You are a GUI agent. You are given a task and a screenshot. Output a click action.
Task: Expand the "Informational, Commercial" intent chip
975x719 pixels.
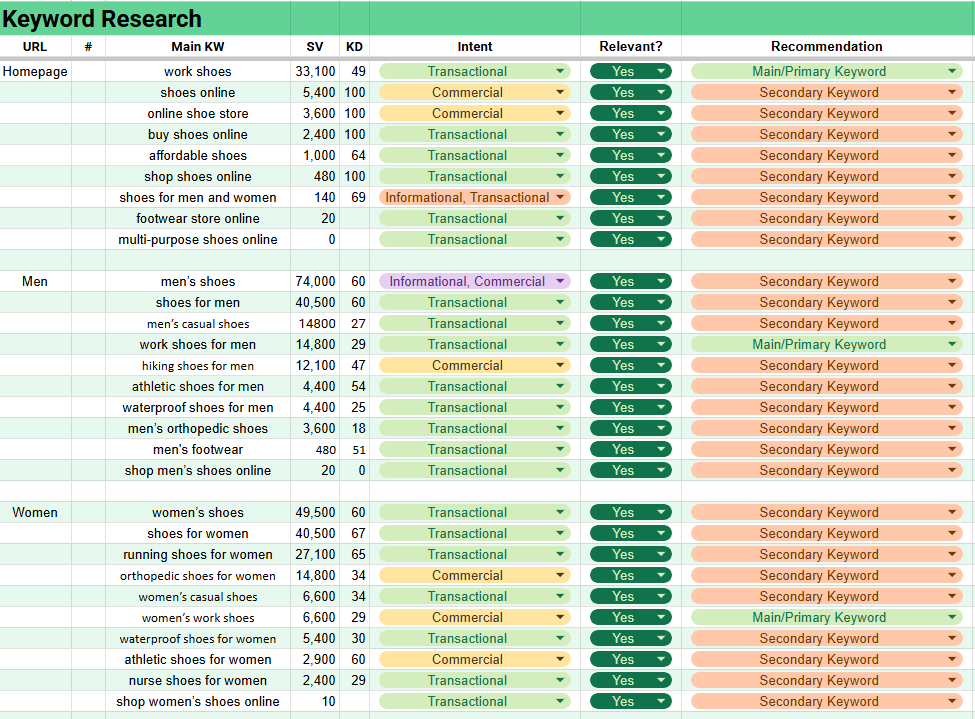pos(560,281)
